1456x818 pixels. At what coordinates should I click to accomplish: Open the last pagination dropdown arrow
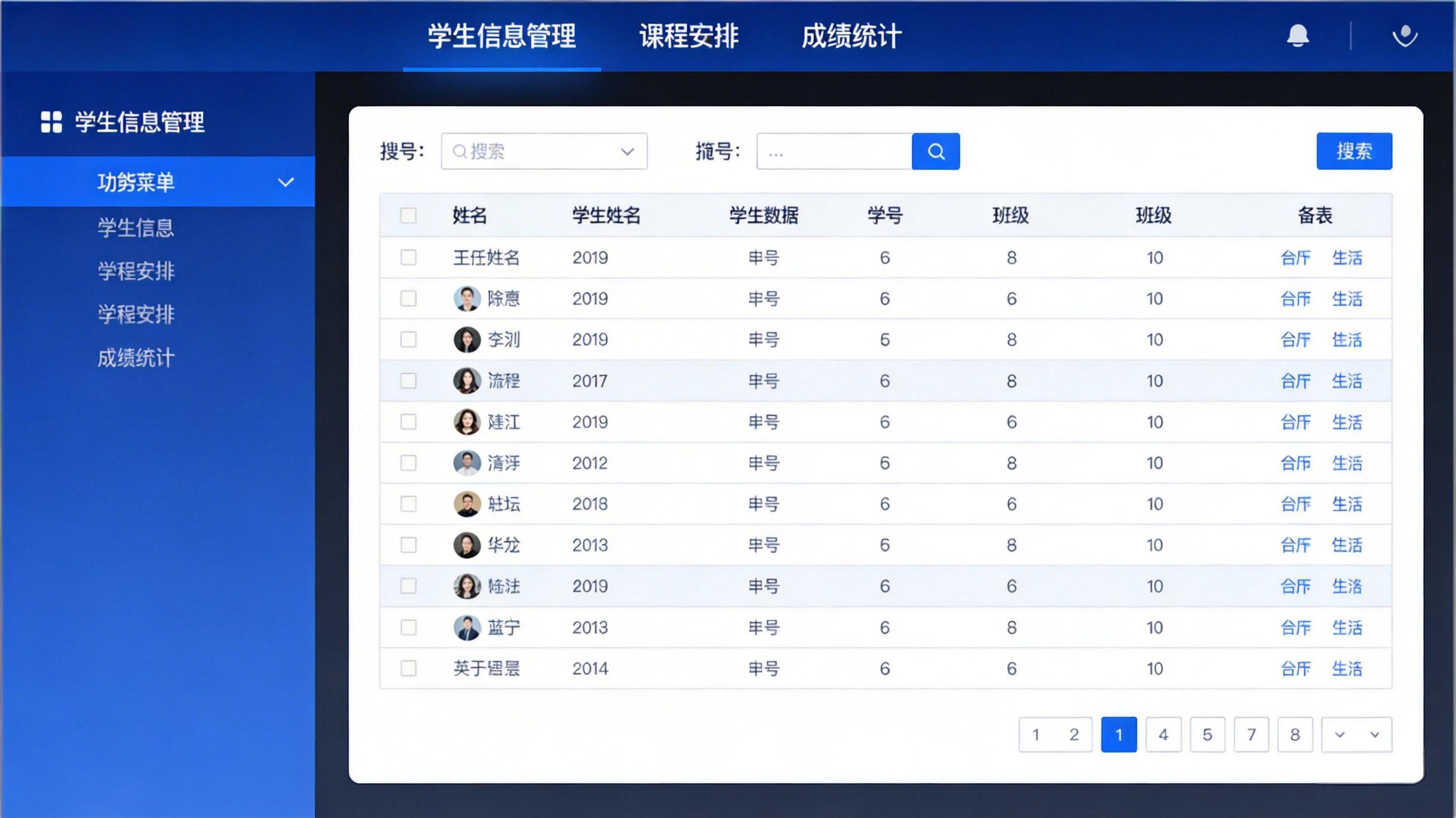(1375, 734)
